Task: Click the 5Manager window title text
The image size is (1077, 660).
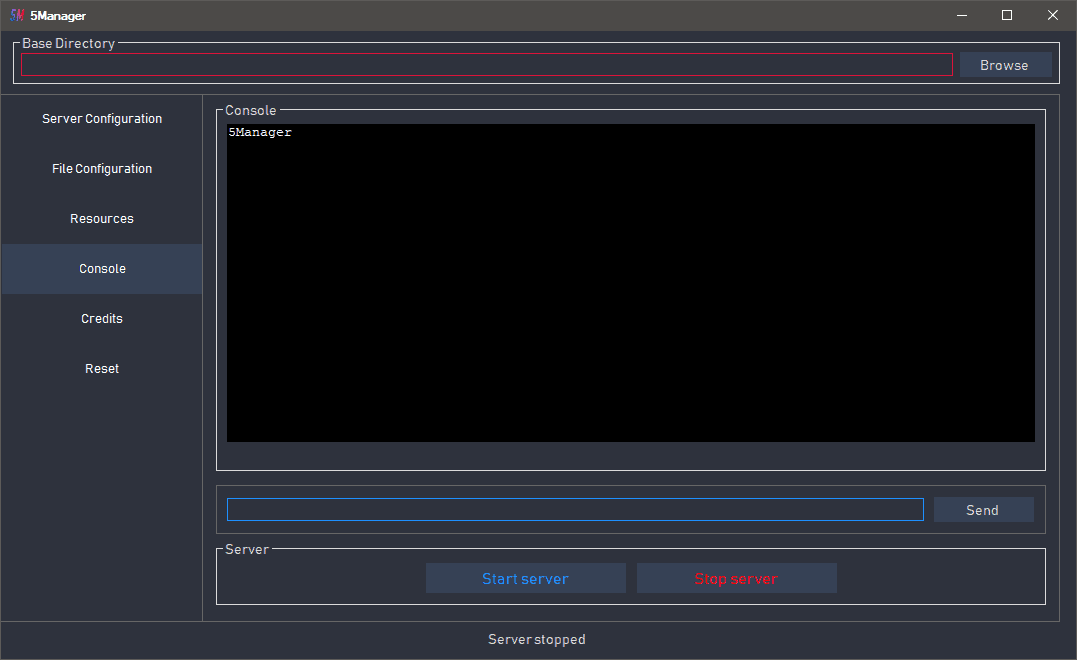Action: click(58, 16)
